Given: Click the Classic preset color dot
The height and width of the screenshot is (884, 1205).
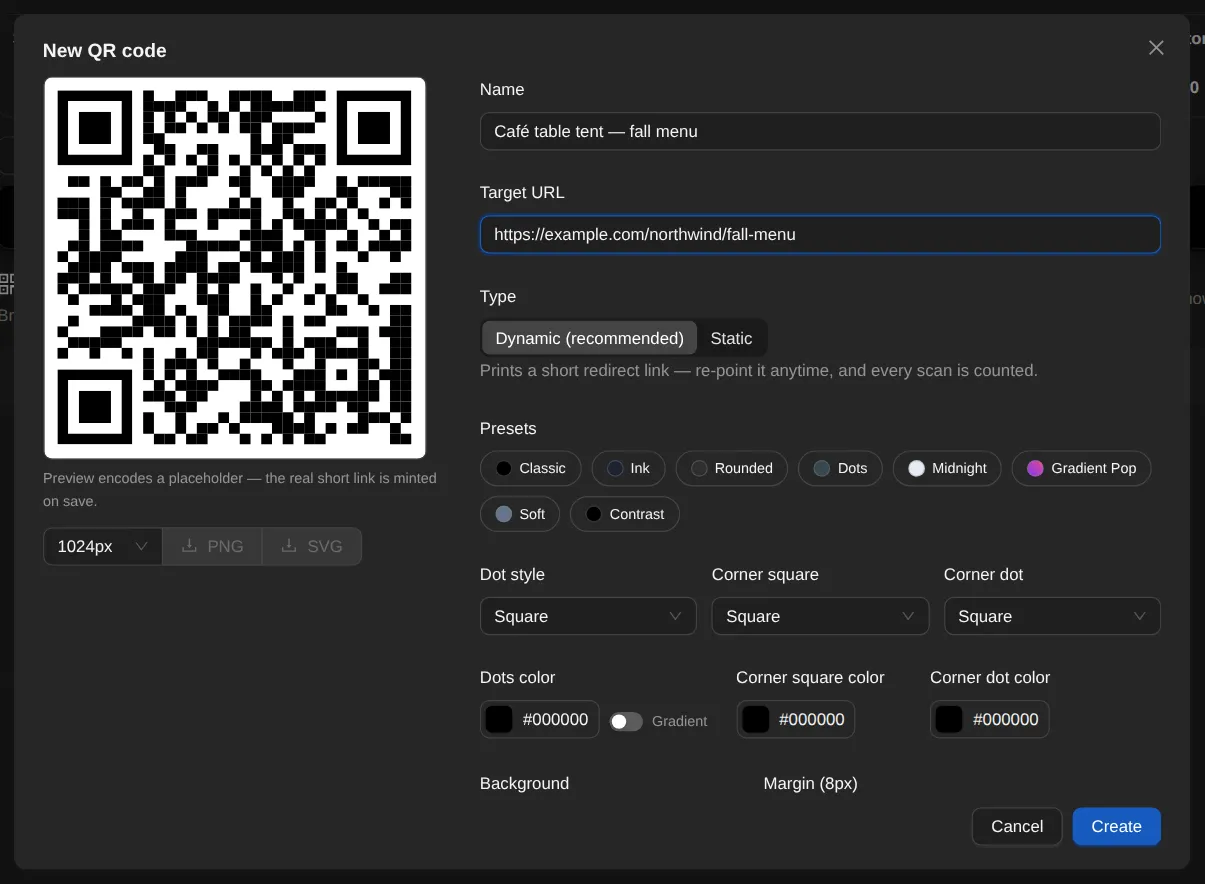Looking at the screenshot, I should pyautogui.click(x=504, y=468).
